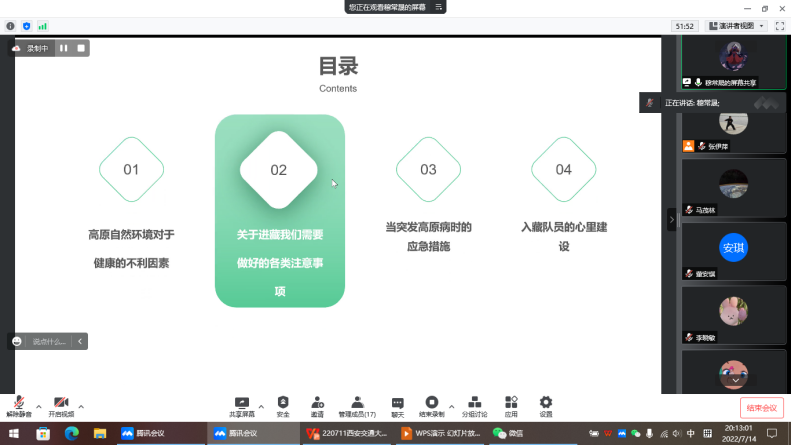Stop the recording with the square button

[81, 47]
